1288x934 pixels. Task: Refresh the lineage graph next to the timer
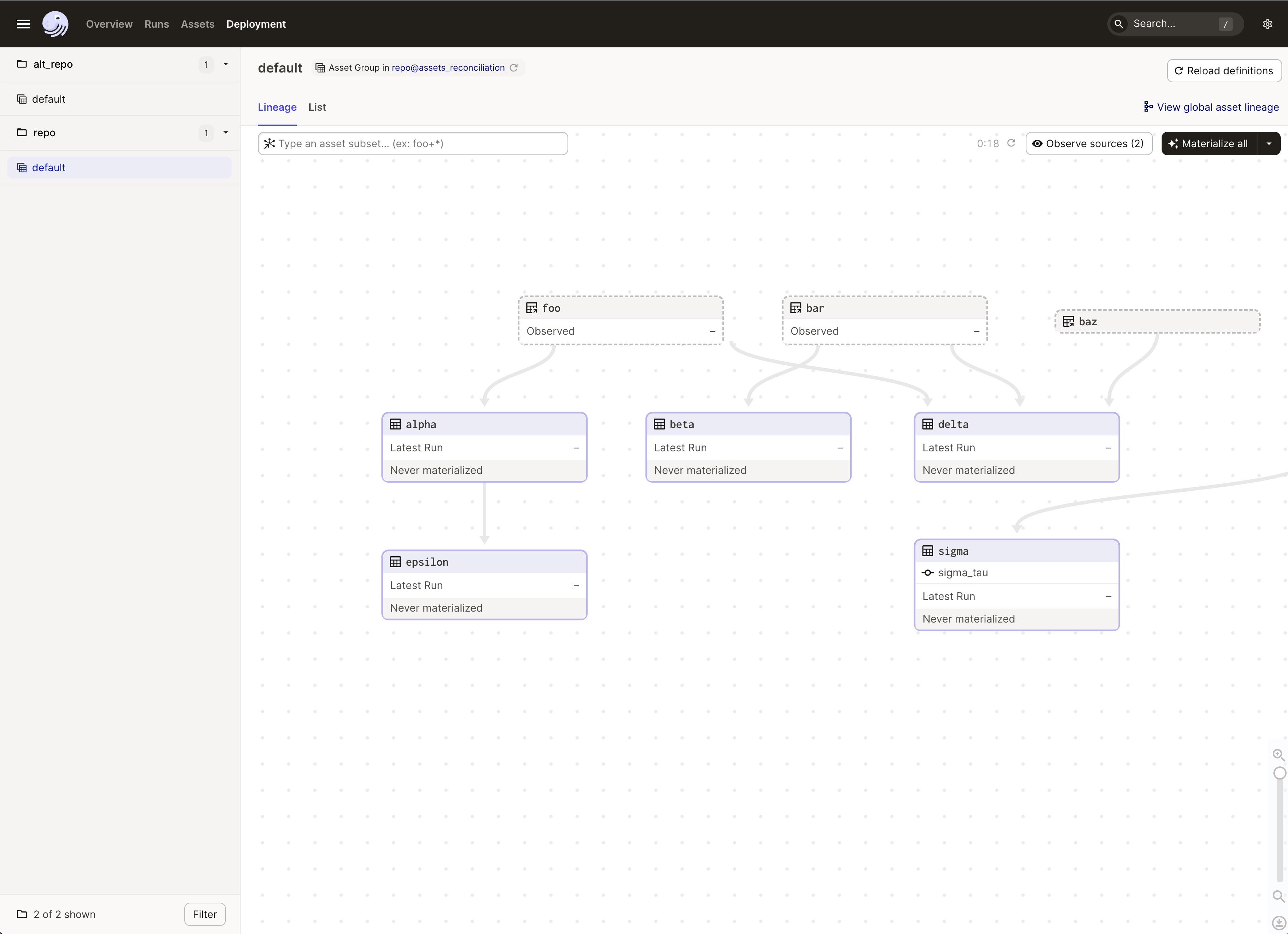tap(1012, 143)
